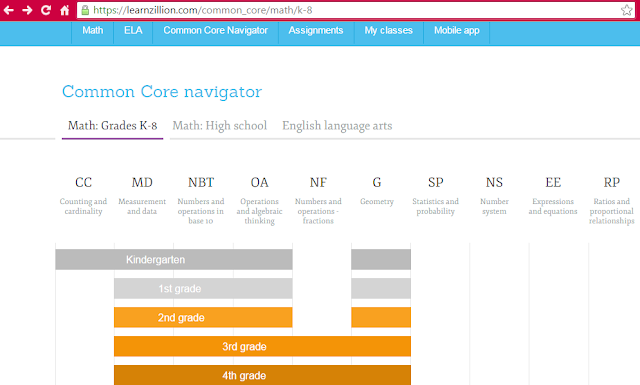Select RP Ratios and proportional relationships
Screen dimensions: 640x385
612,200
